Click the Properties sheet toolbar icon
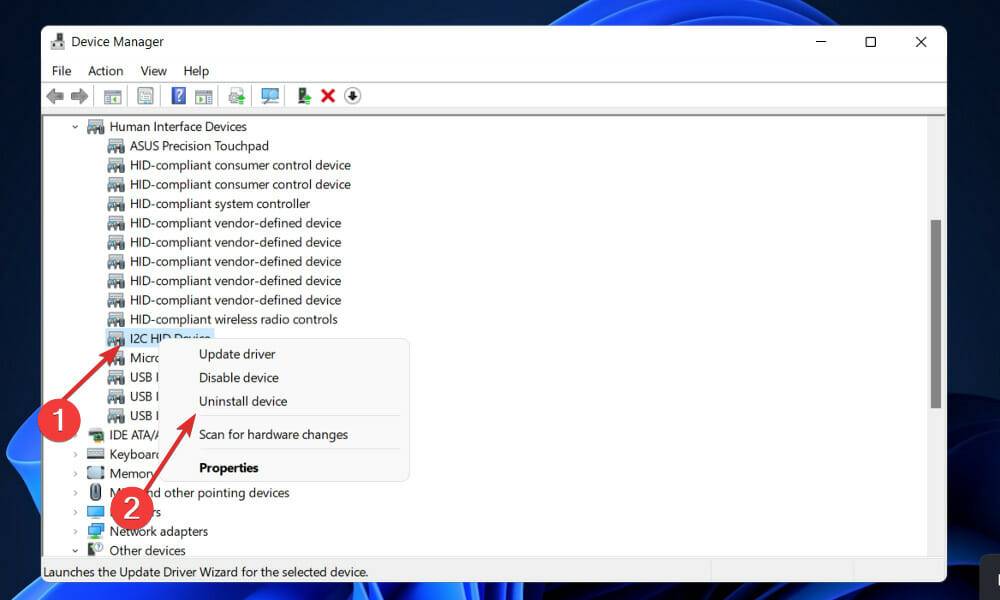Screen dimensions: 1000x600 point(145,96)
